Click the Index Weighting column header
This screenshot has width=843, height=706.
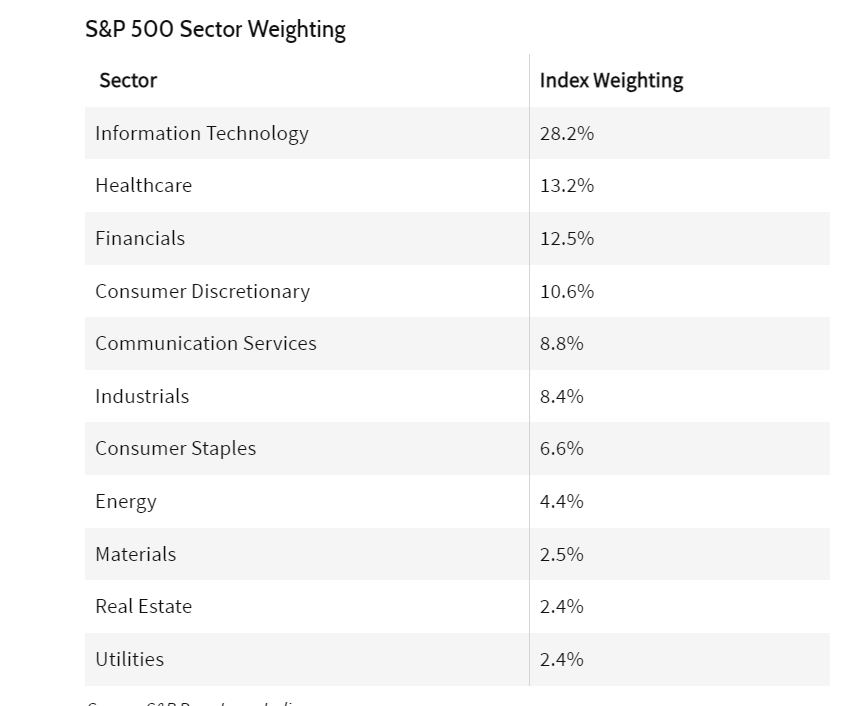pos(611,81)
